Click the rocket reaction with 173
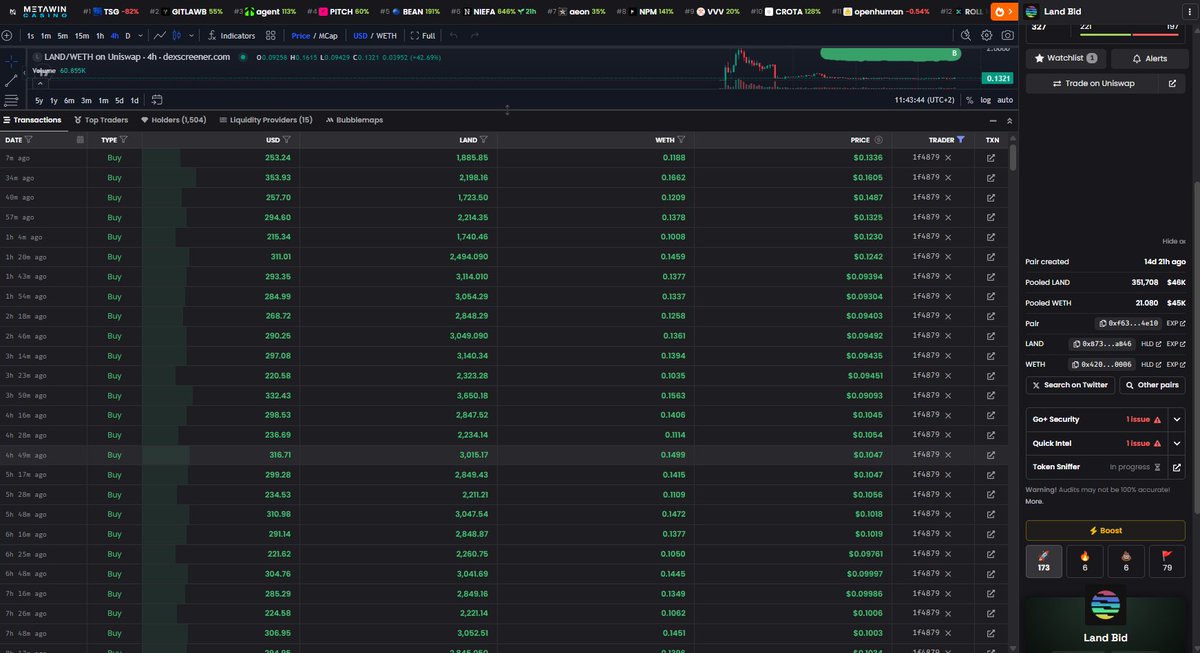 point(1044,560)
